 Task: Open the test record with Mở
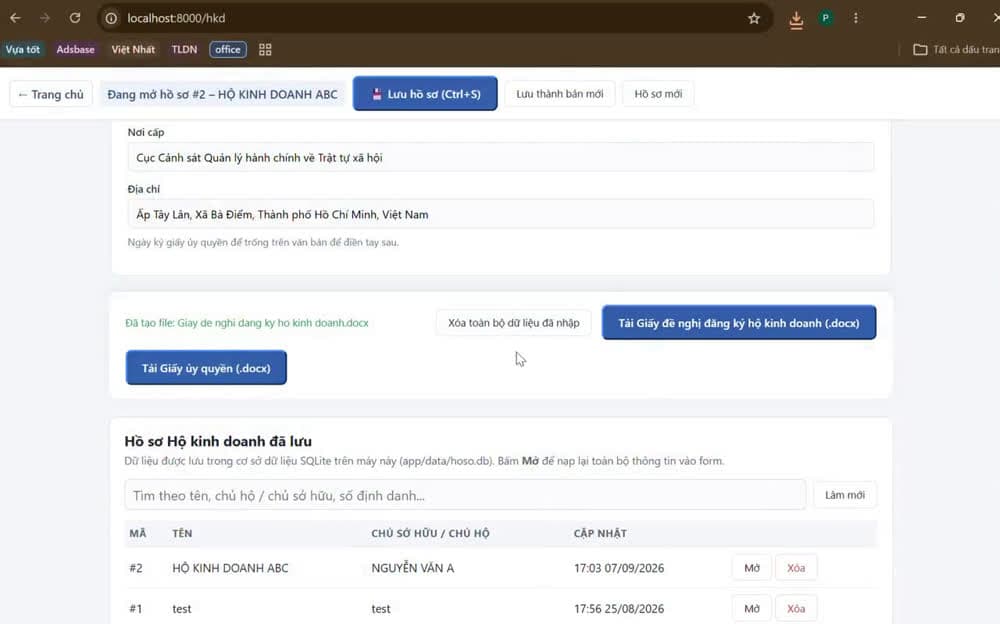tap(752, 609)
